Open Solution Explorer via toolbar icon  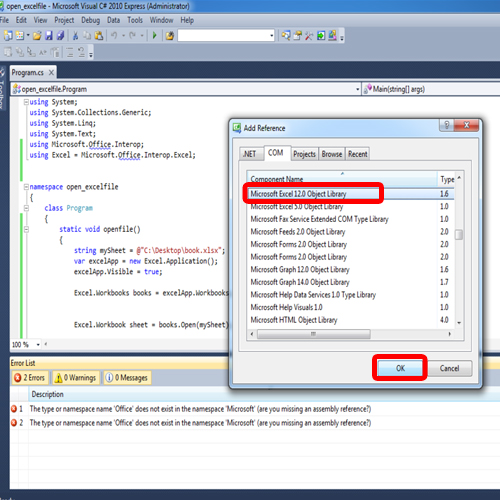286,35
